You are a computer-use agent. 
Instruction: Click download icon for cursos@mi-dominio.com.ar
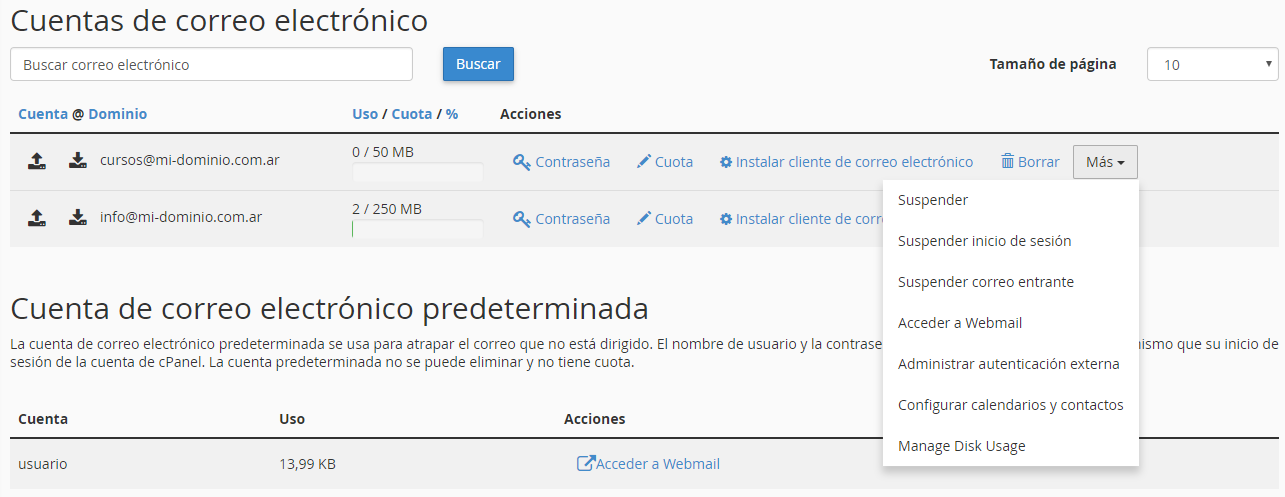coord(78,161)
